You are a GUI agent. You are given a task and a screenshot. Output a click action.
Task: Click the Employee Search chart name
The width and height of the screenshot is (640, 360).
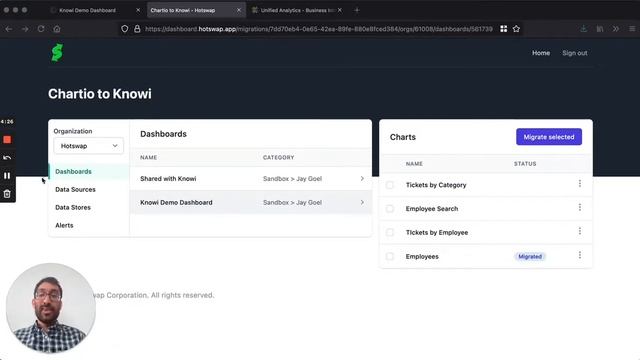432,209
